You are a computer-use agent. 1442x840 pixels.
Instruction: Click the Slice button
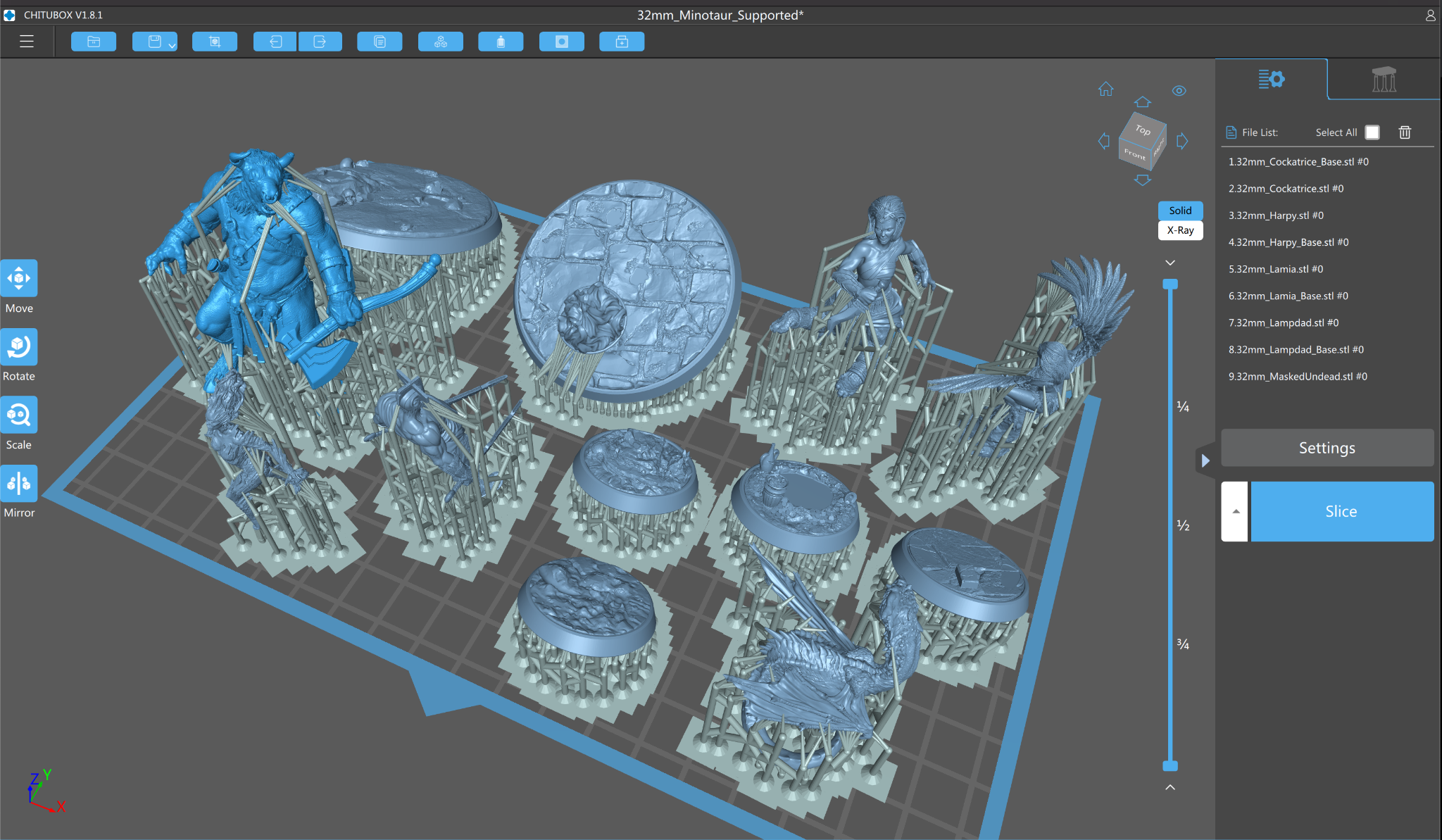pyautogui.click(x=1341, y=512)
